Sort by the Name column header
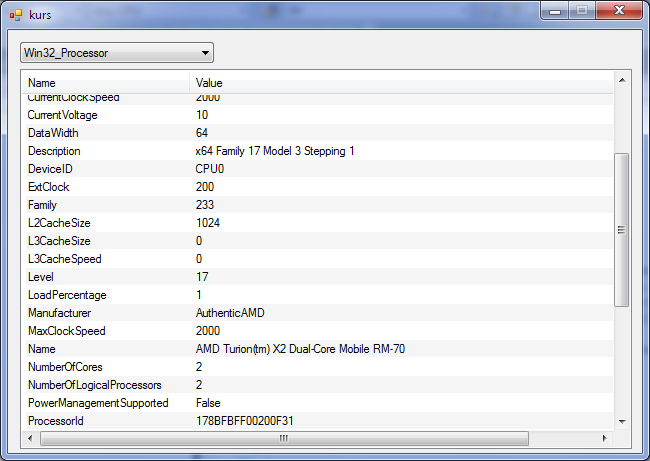650x461 pixels. (x=107, y=82)
